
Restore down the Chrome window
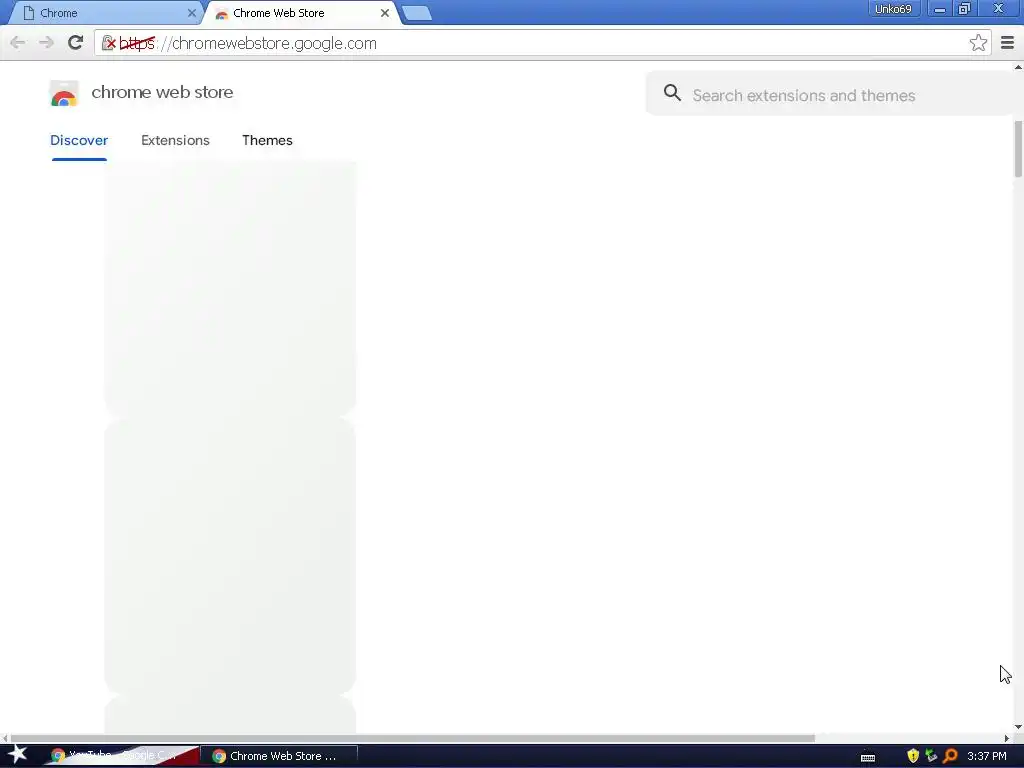965,9
